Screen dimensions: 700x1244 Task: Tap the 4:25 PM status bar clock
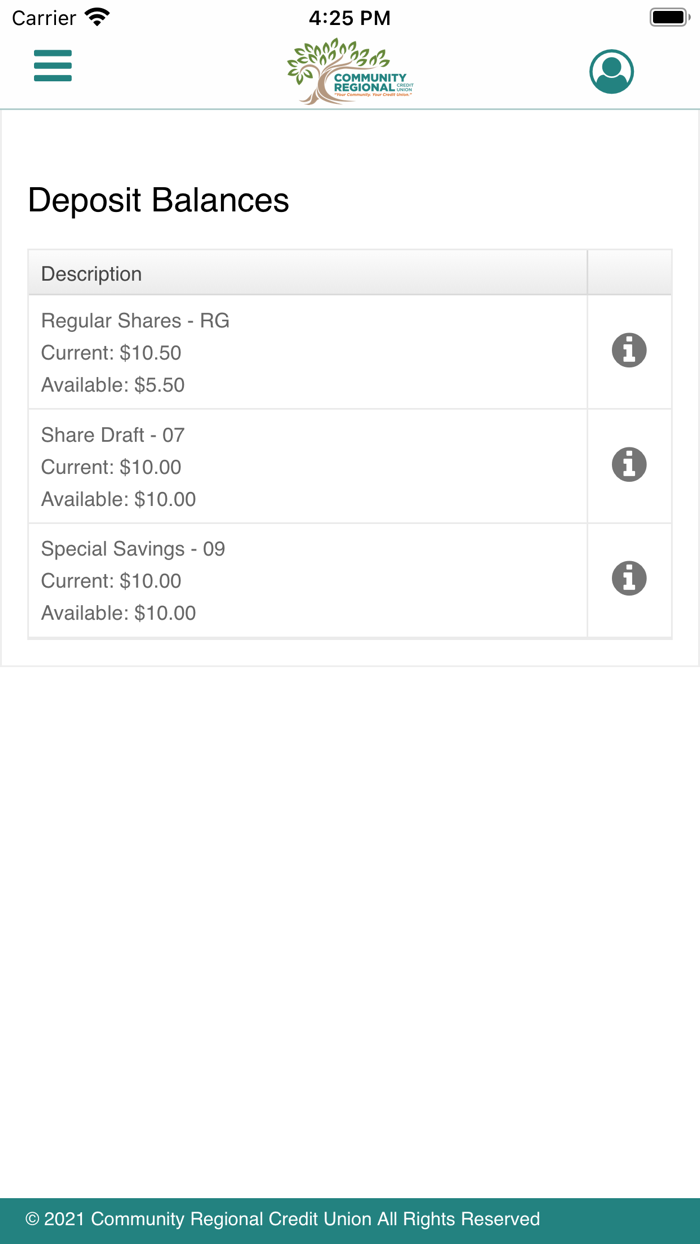pyautogui.click(x=349, y=18)
